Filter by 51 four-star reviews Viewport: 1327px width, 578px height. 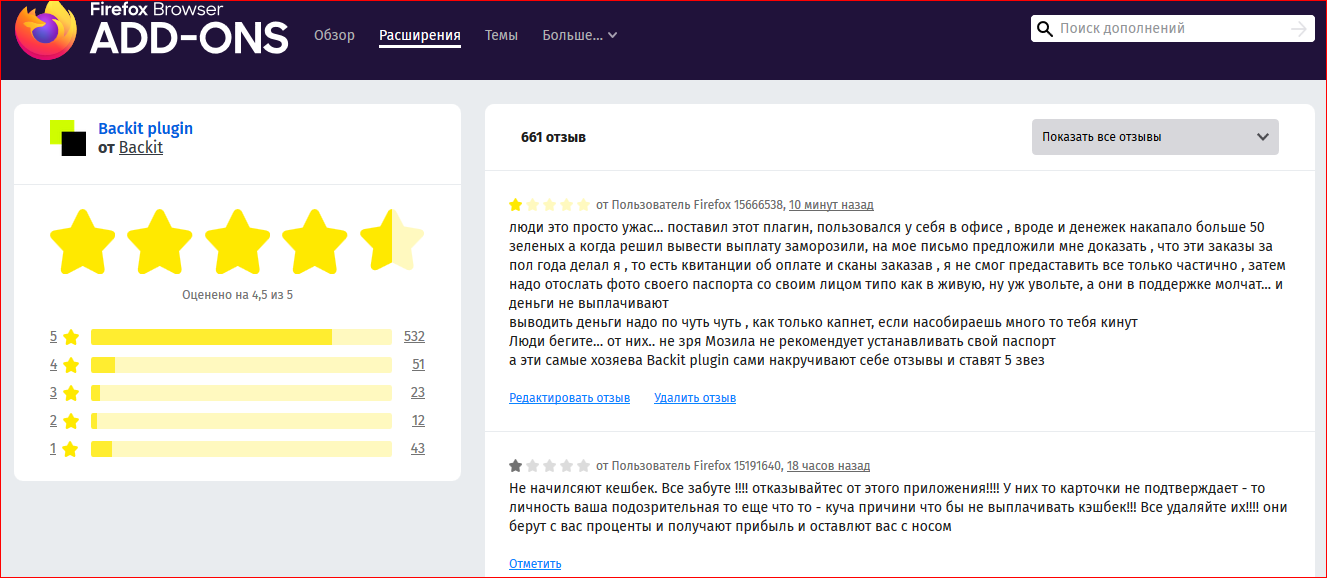coord(418,364)
